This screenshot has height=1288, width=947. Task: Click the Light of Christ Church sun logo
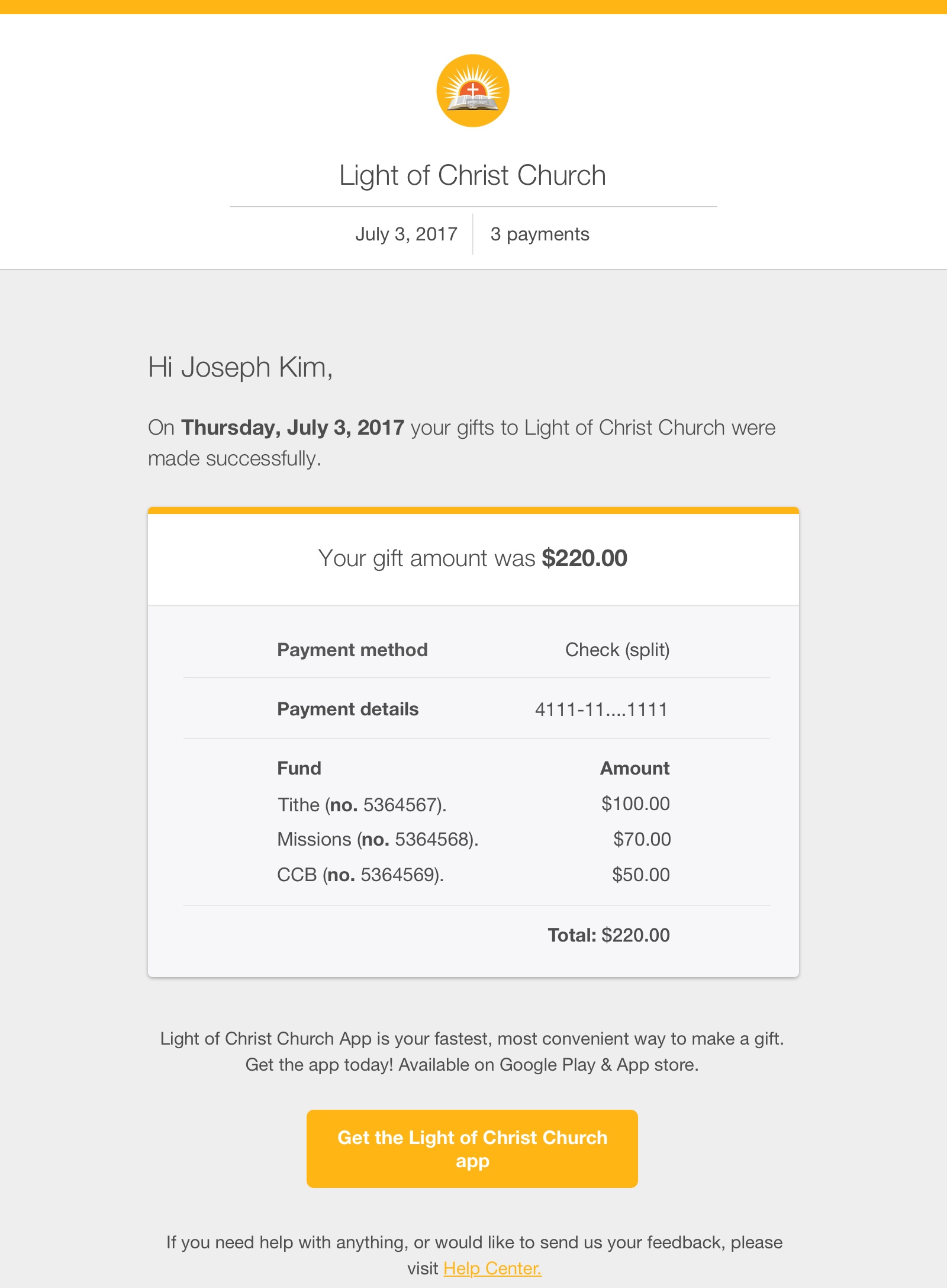tap(473, 90)
